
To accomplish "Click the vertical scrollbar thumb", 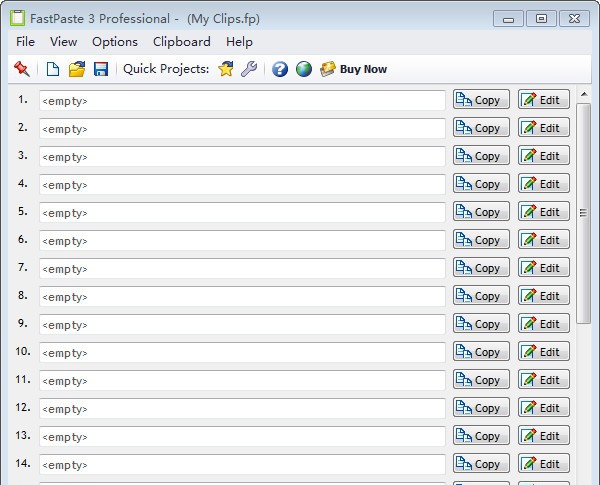I will click(584, 213).
